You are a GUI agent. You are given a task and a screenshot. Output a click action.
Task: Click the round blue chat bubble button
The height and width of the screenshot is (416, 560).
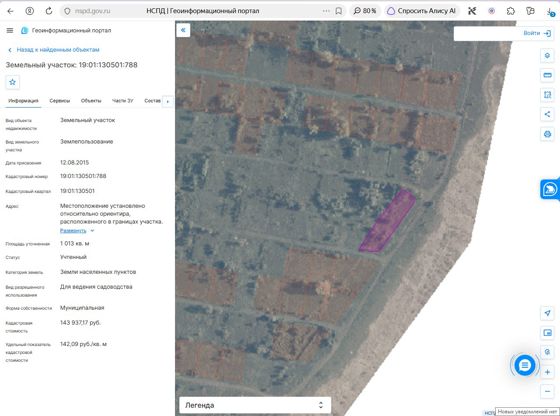pyautogui.click(x=524, y=365)
